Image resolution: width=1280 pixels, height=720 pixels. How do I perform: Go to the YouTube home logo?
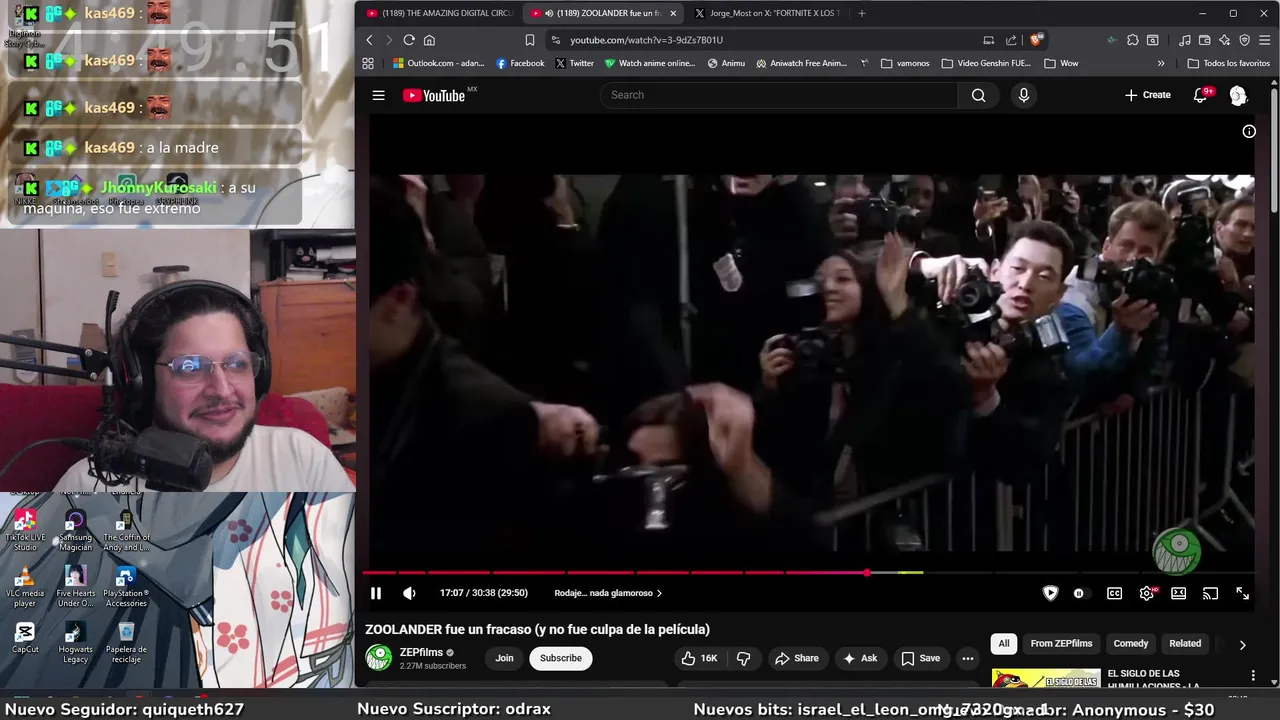click(x=434, y=95)
